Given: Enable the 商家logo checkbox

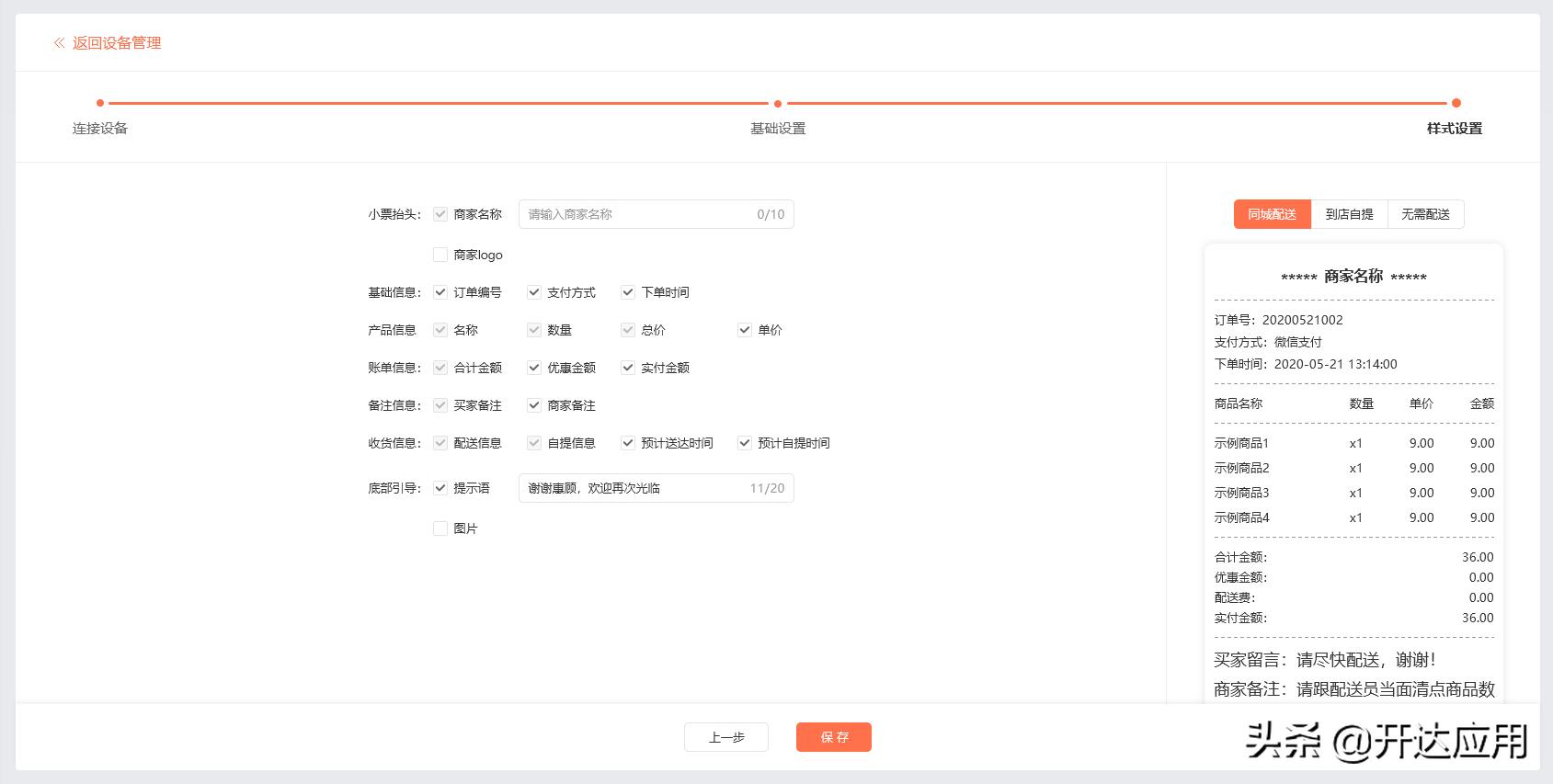Looking at the screenshot, I should point(440,255).
